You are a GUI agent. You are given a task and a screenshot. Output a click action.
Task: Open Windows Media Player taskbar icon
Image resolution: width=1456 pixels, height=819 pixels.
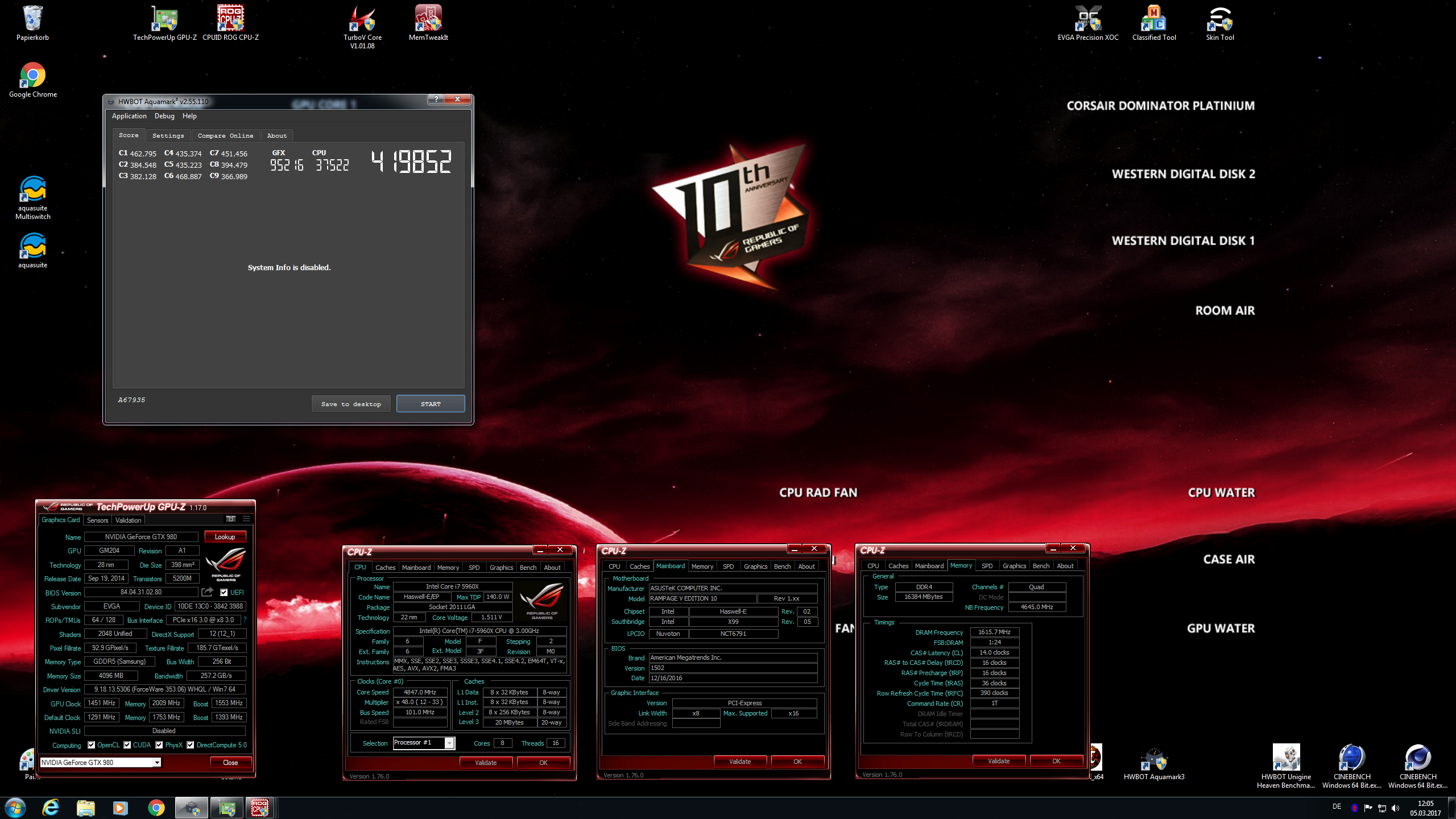[120, 808]
